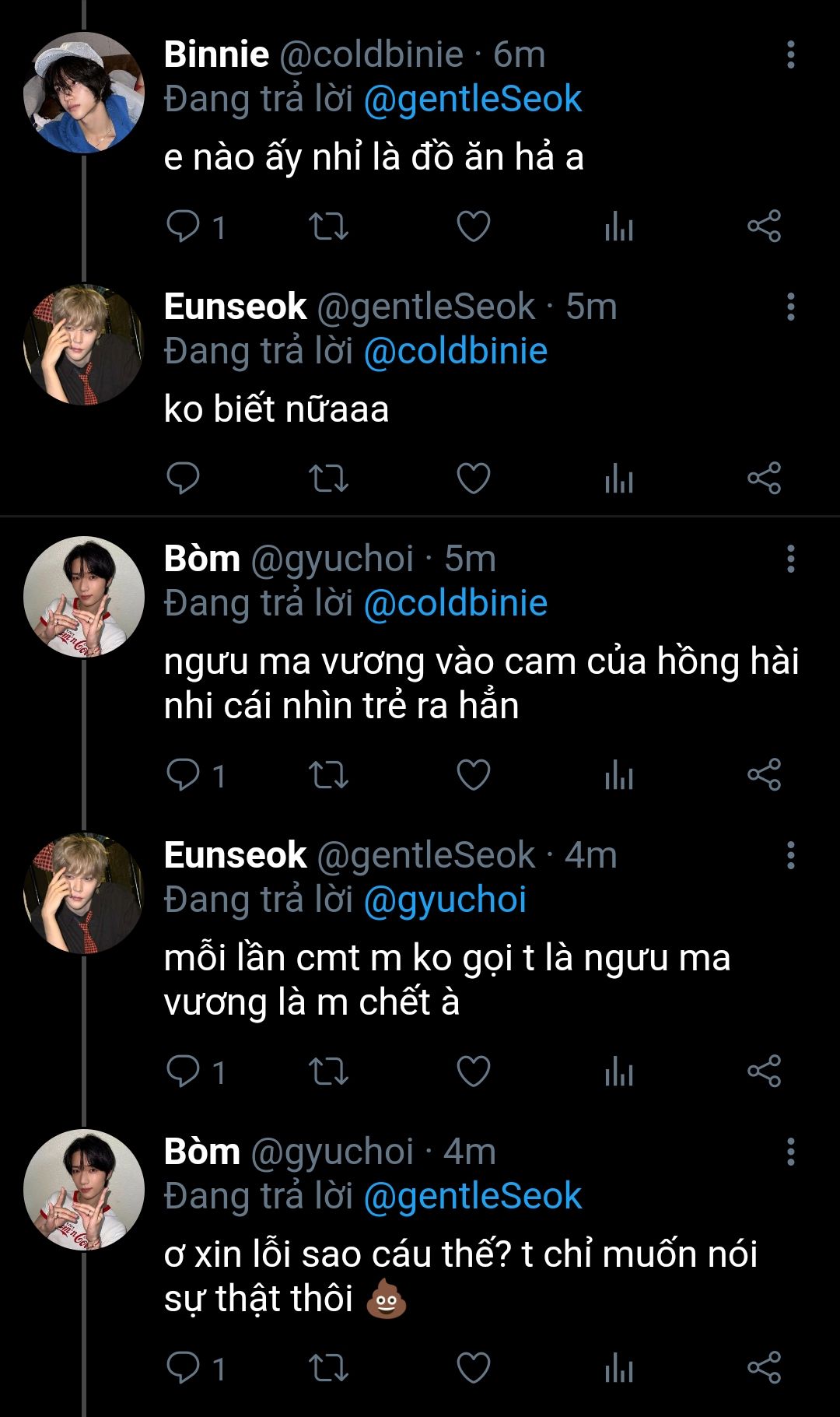Open more options on Bòm's 4m tweet
This screenshot has width=840, height=1417.
pos(791,1152)
